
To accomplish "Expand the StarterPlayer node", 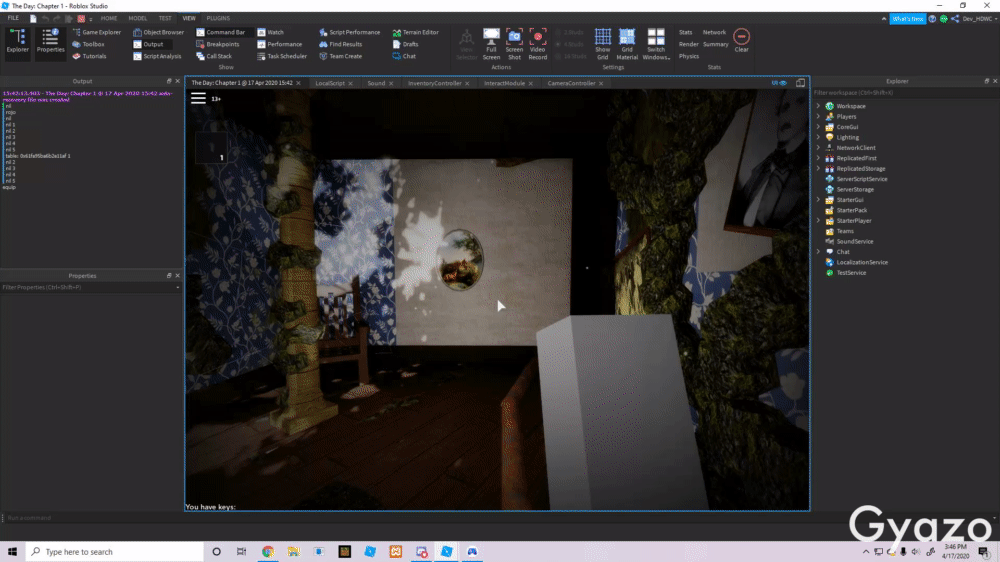I will click(818, 221).
